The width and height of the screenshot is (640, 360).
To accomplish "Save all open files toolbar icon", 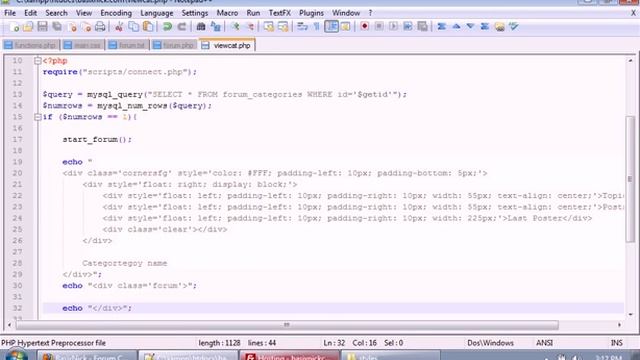I will point(57,27).
